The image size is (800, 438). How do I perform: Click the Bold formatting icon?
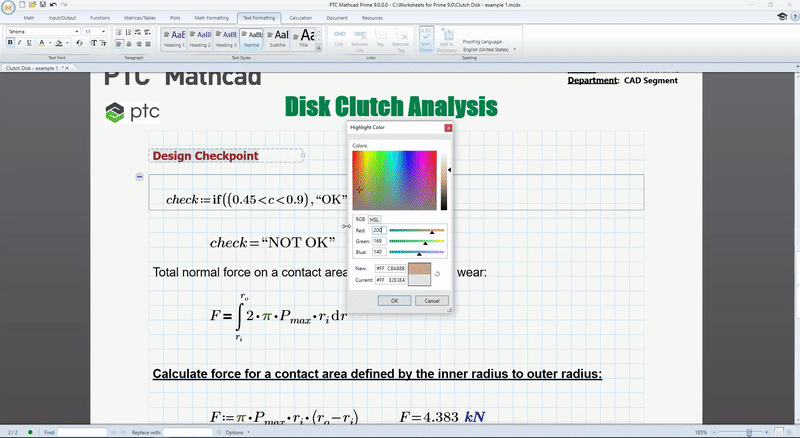click(x=9, y=43)
